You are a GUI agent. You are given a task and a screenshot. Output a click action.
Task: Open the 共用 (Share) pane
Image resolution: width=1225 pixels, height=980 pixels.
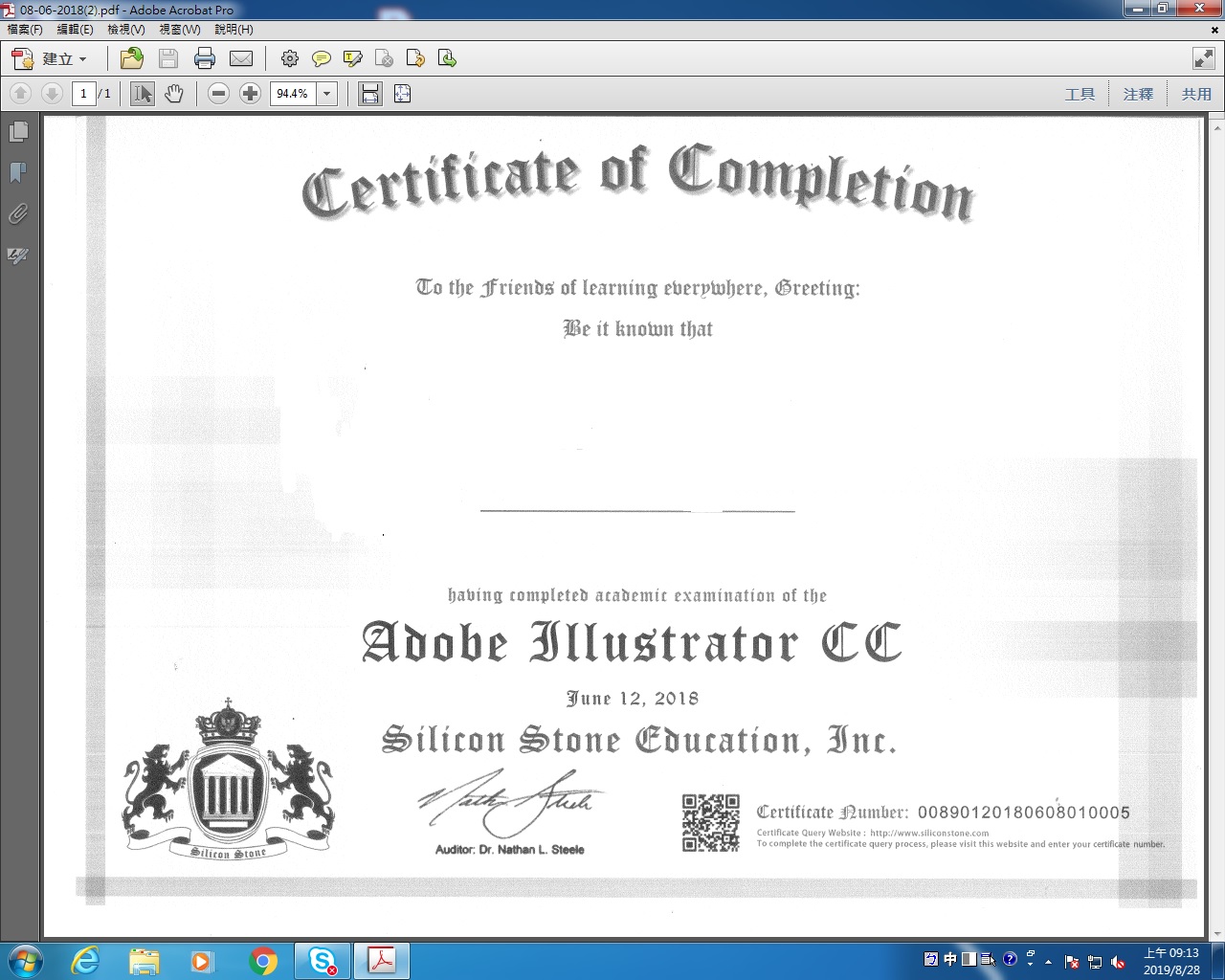click(x=1196, y=94)
